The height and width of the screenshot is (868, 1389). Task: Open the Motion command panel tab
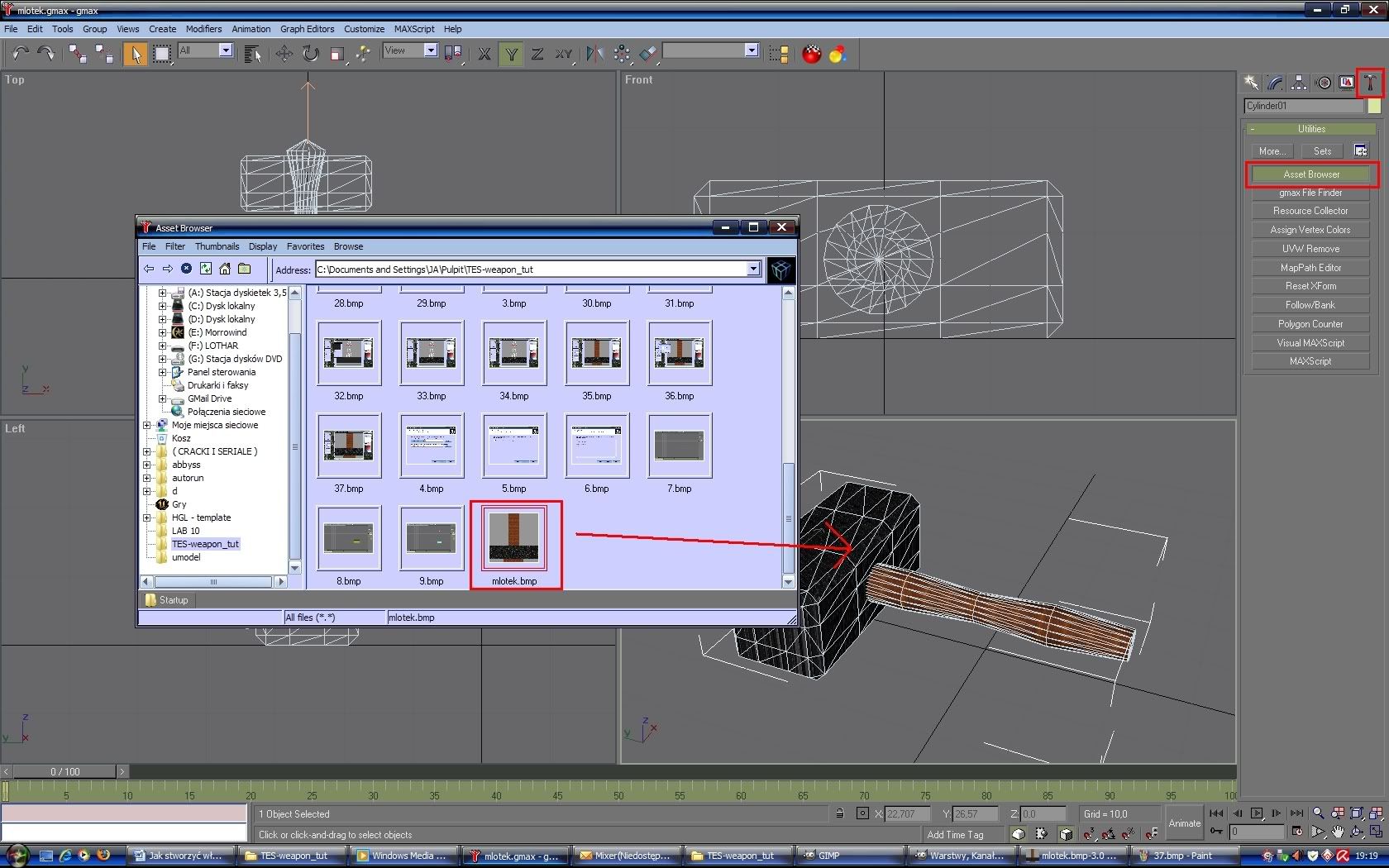1323,82
